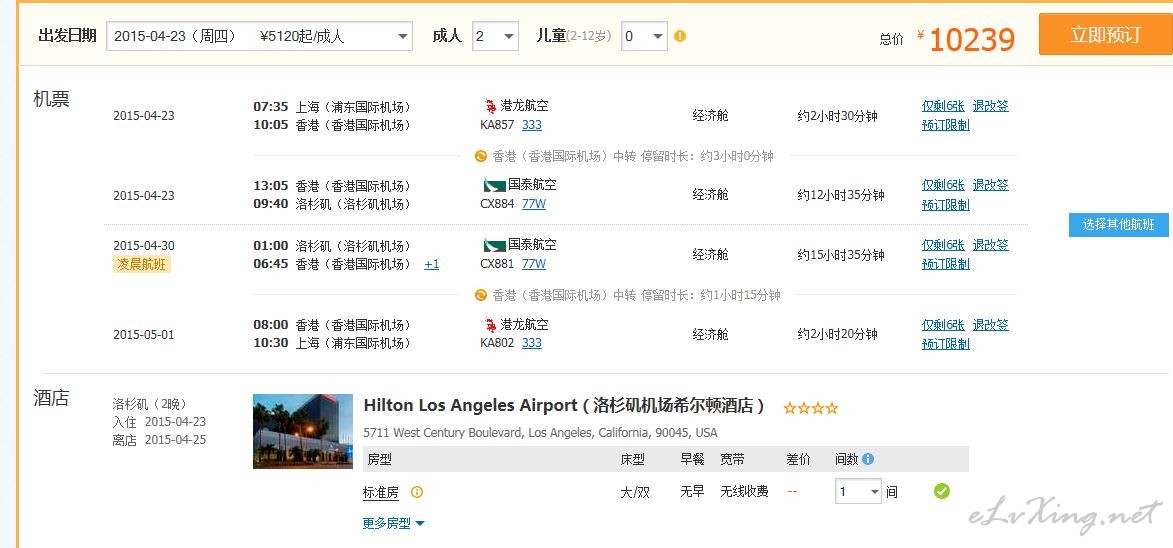This screenshot has height=548, width=1173.
Task: Click the transfer icon for 1h15m Hong Kong layover
Action: click(481, 295)
